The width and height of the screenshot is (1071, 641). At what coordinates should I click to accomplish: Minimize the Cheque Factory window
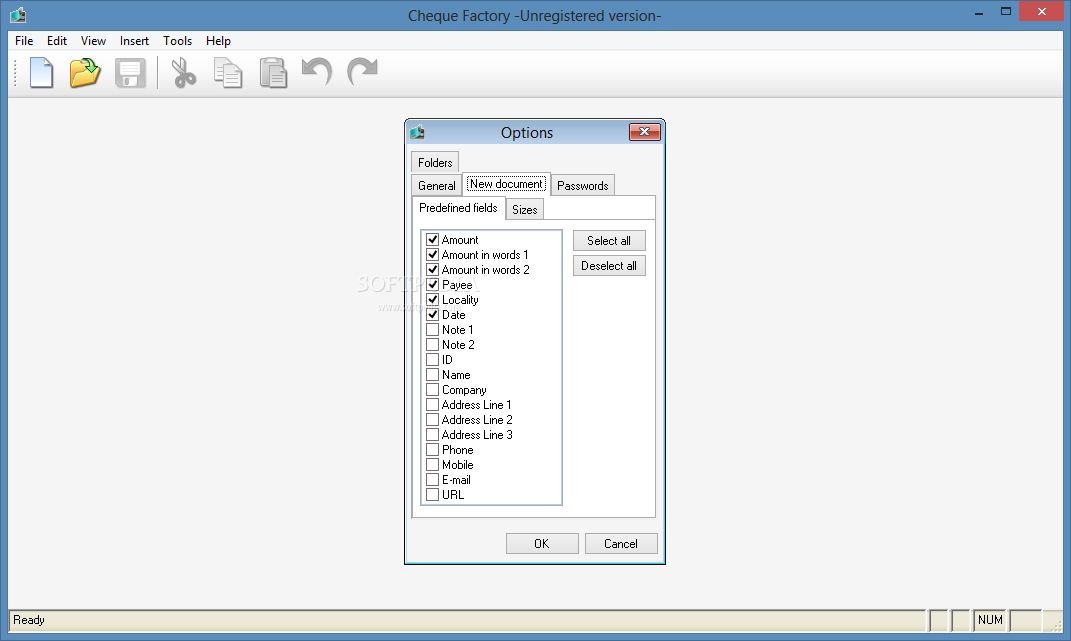(979, 12)
